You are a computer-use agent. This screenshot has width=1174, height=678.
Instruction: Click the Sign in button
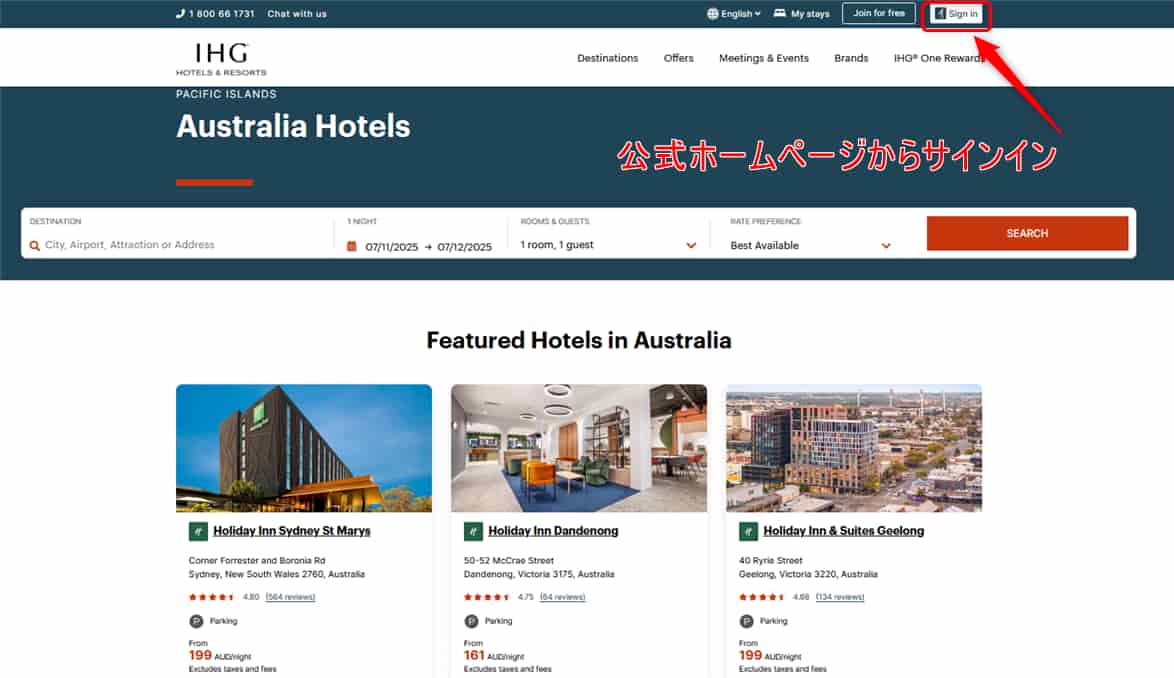pyautogui.click(x=956, y=13)
